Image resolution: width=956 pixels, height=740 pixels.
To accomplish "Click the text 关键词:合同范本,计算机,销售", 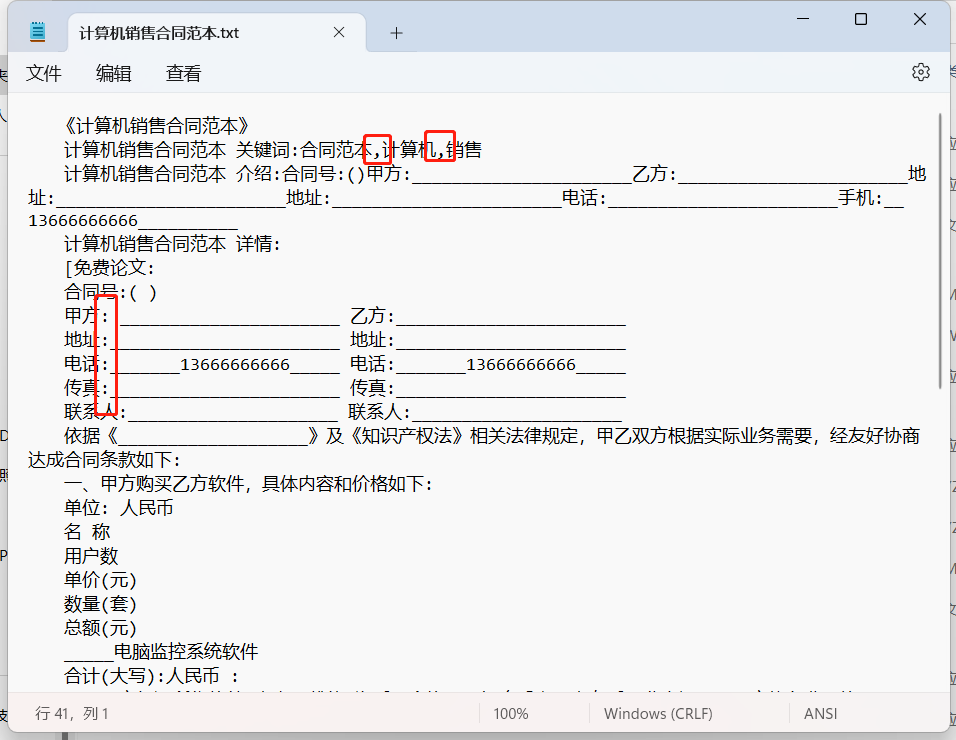I will [358, 149].
